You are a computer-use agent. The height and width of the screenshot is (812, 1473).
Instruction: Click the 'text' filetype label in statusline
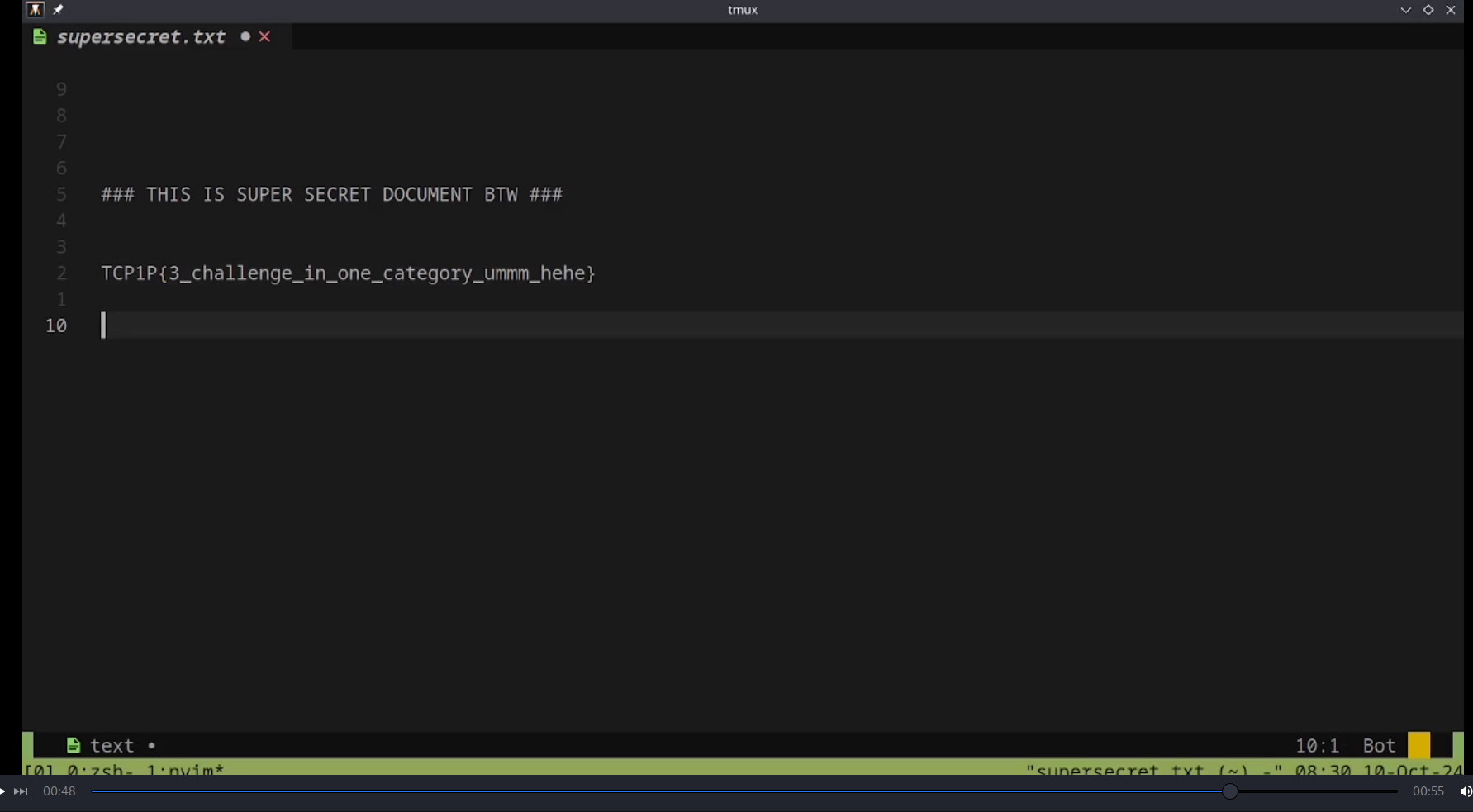click(x=112, y=746)
